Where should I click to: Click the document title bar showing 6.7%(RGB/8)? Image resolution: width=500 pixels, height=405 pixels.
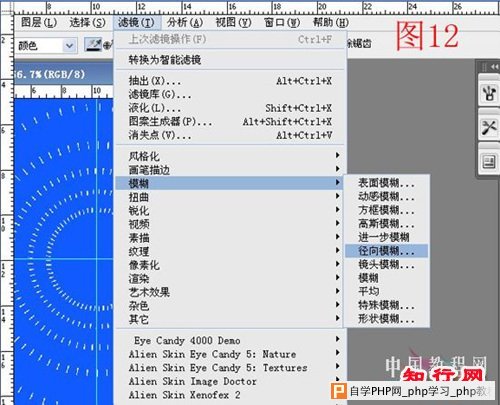tap(63, 74)
